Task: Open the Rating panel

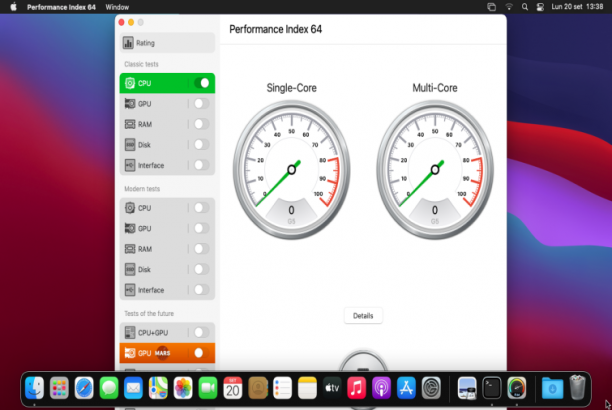Action: click(x=167, y=43)
